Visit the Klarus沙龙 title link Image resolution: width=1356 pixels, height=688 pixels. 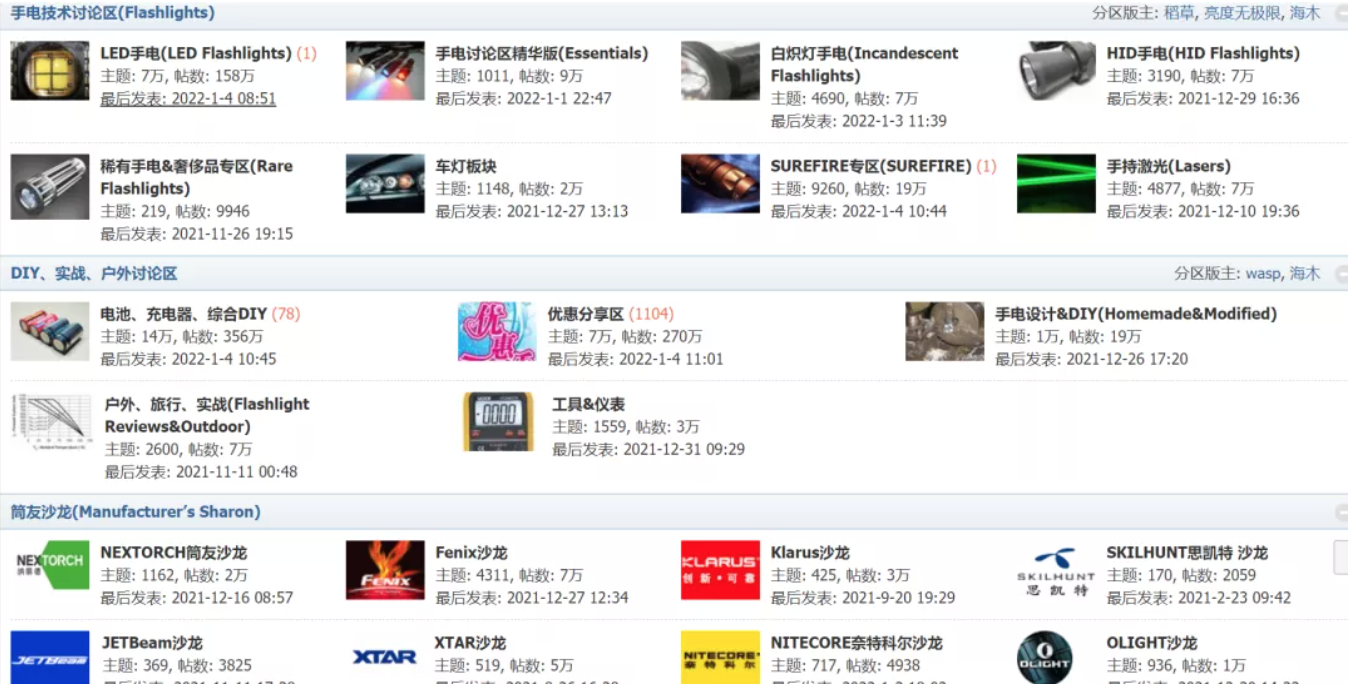pos(810,553)
